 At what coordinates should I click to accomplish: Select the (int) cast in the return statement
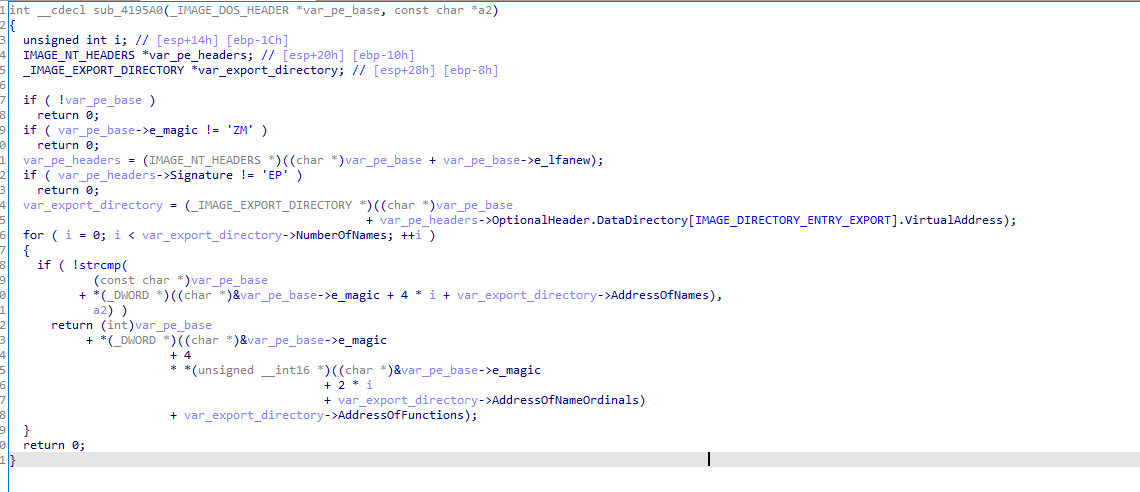pyautogui.click(x=118, y=325)
